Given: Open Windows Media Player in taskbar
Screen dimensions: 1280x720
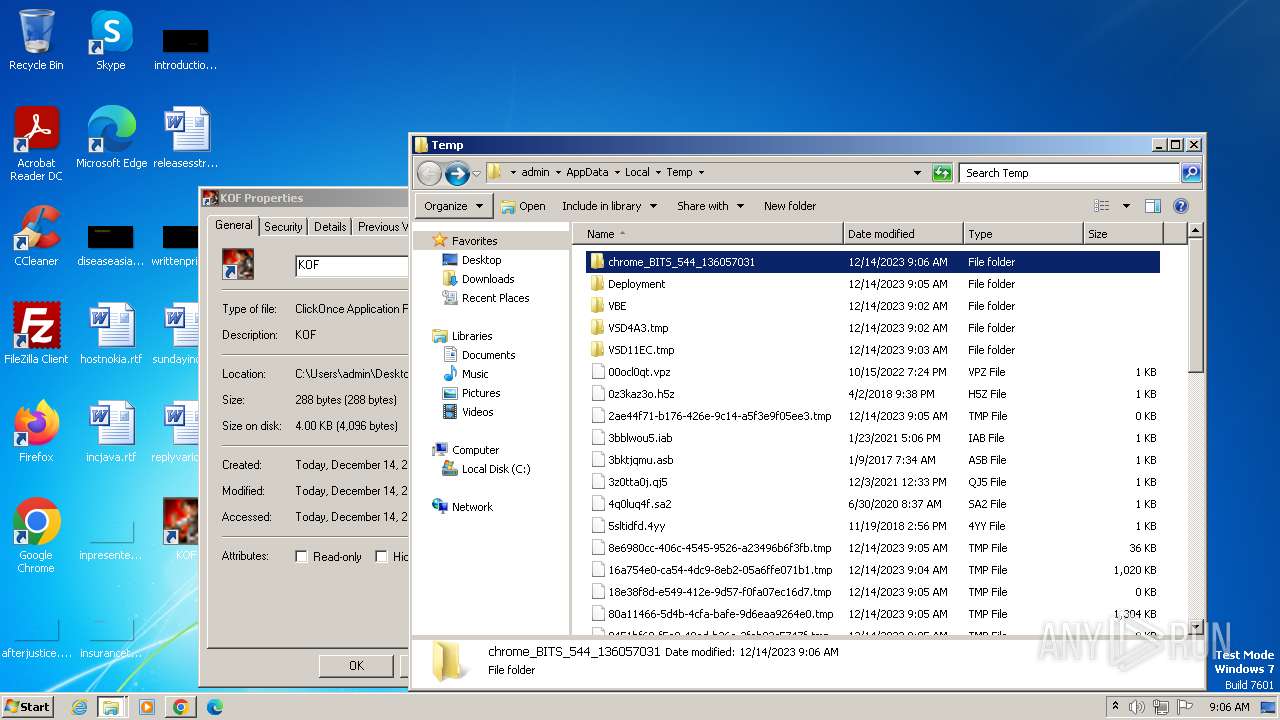Looking at the screenshot, I should 147,707.
